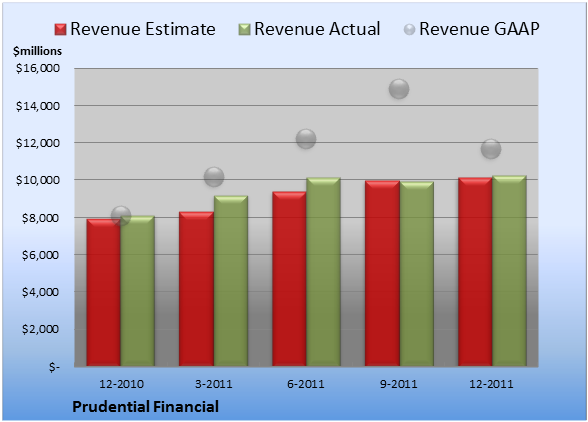Click the 12-2010 category label
This screenshot has width=588, height=422.
(121, 384)
